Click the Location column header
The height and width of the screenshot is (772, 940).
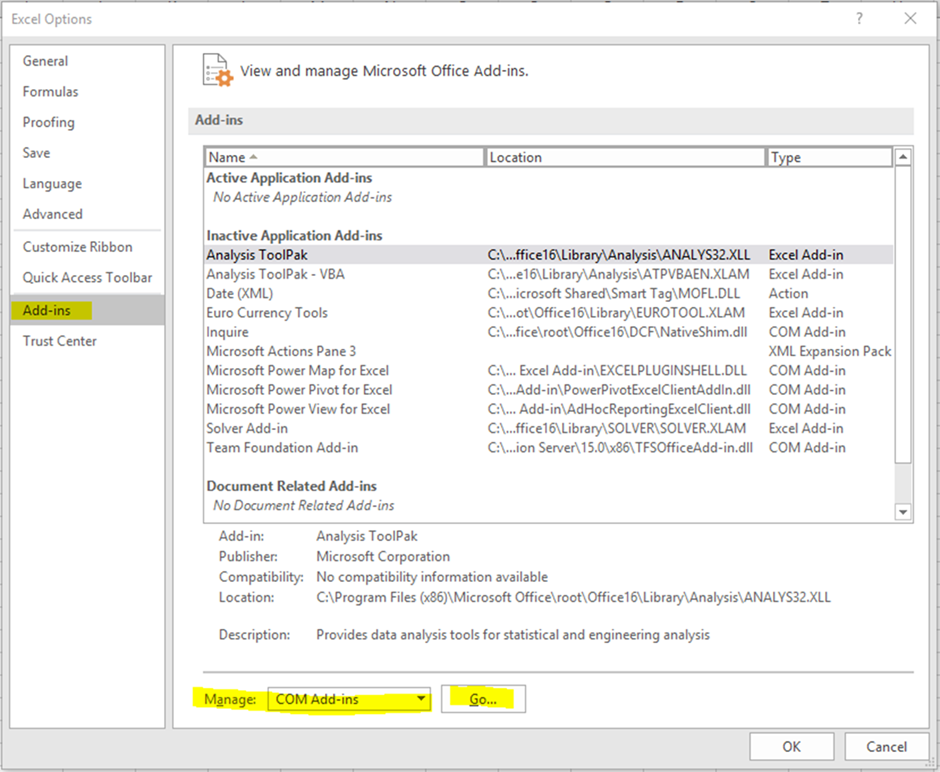[x=625, y=157]
